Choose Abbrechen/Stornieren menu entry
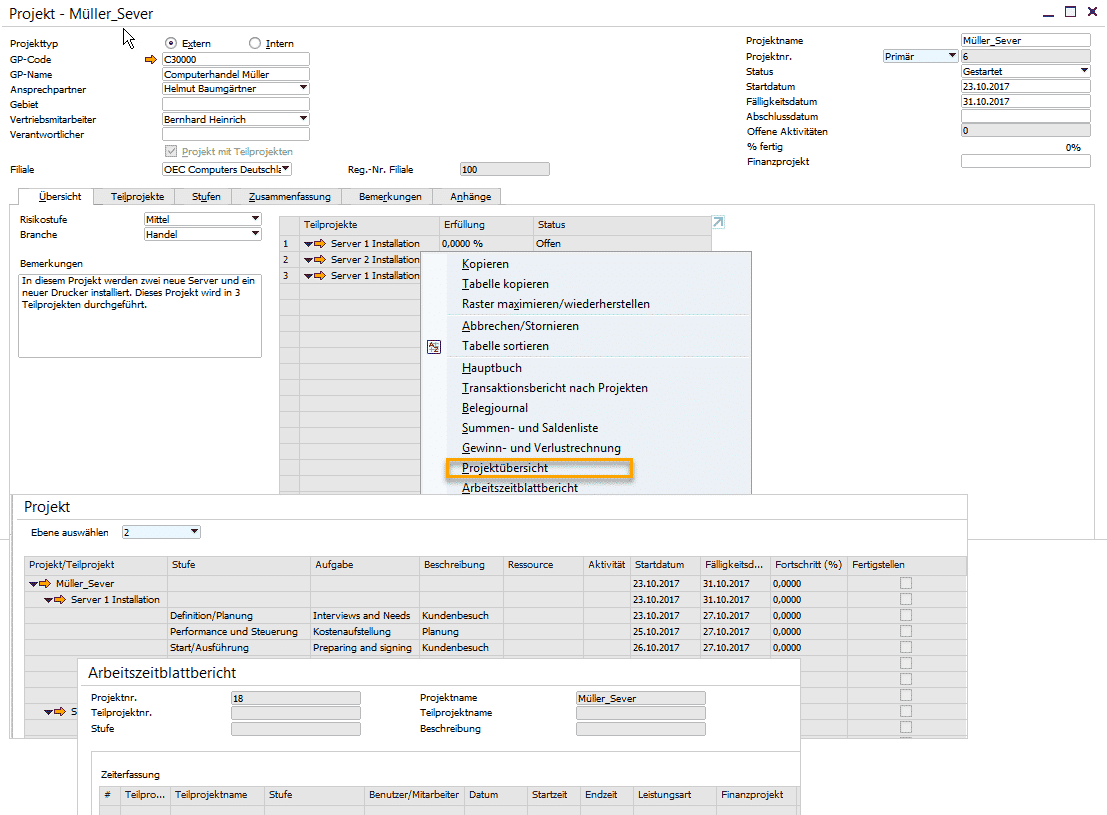This screenshot has width=1107, height=815. point(520,326)
